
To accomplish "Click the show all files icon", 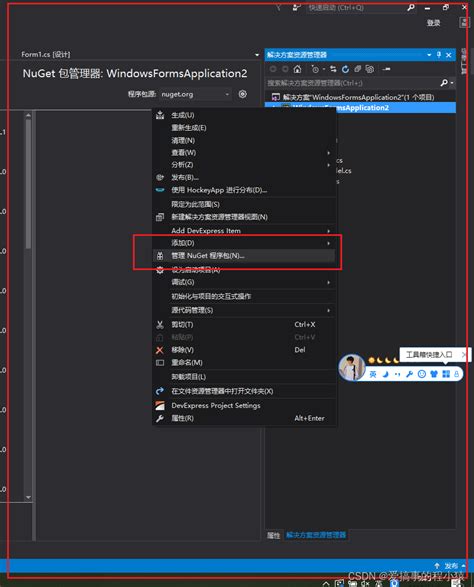I will click(x=370, y=69).
